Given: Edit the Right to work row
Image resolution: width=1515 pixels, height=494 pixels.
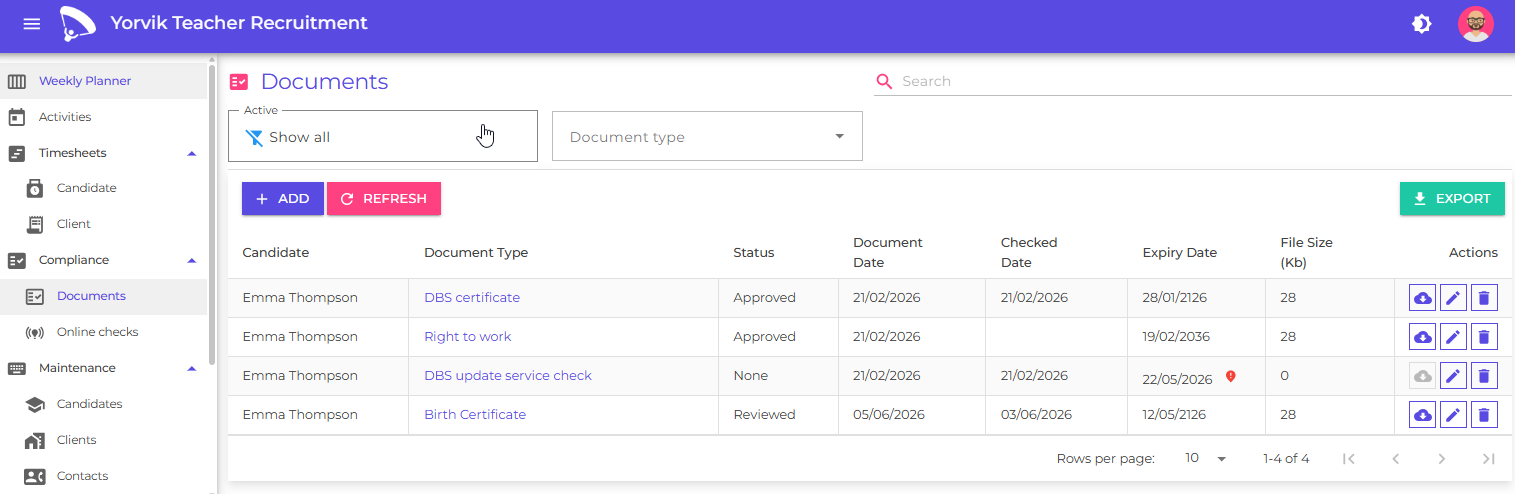Looking at the screenshot, I should (x=1453, y=337).
